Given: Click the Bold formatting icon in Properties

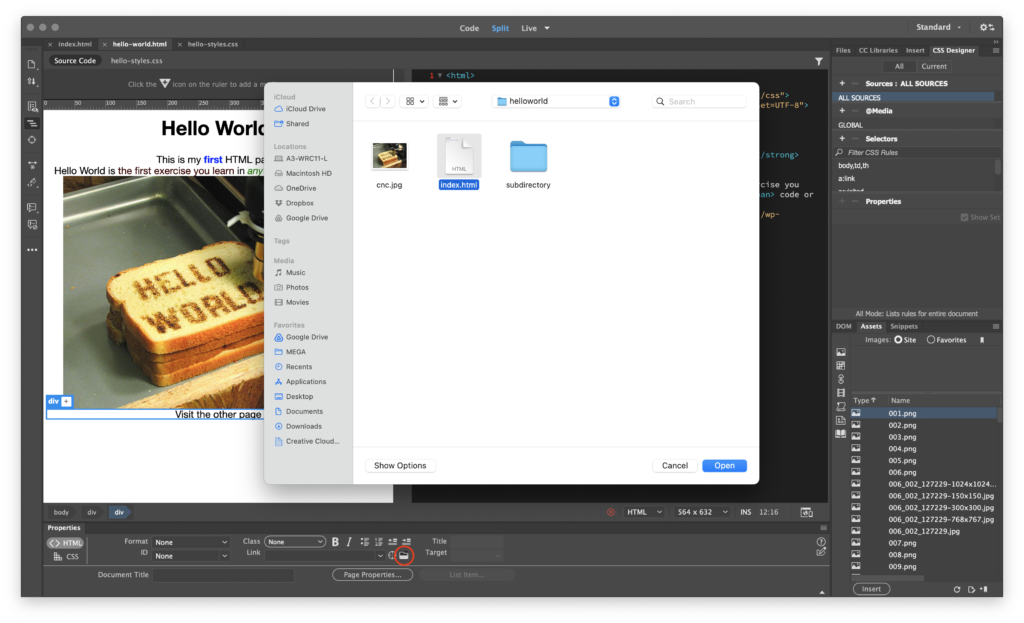Looking at the screenshot, I should [335, 542].
